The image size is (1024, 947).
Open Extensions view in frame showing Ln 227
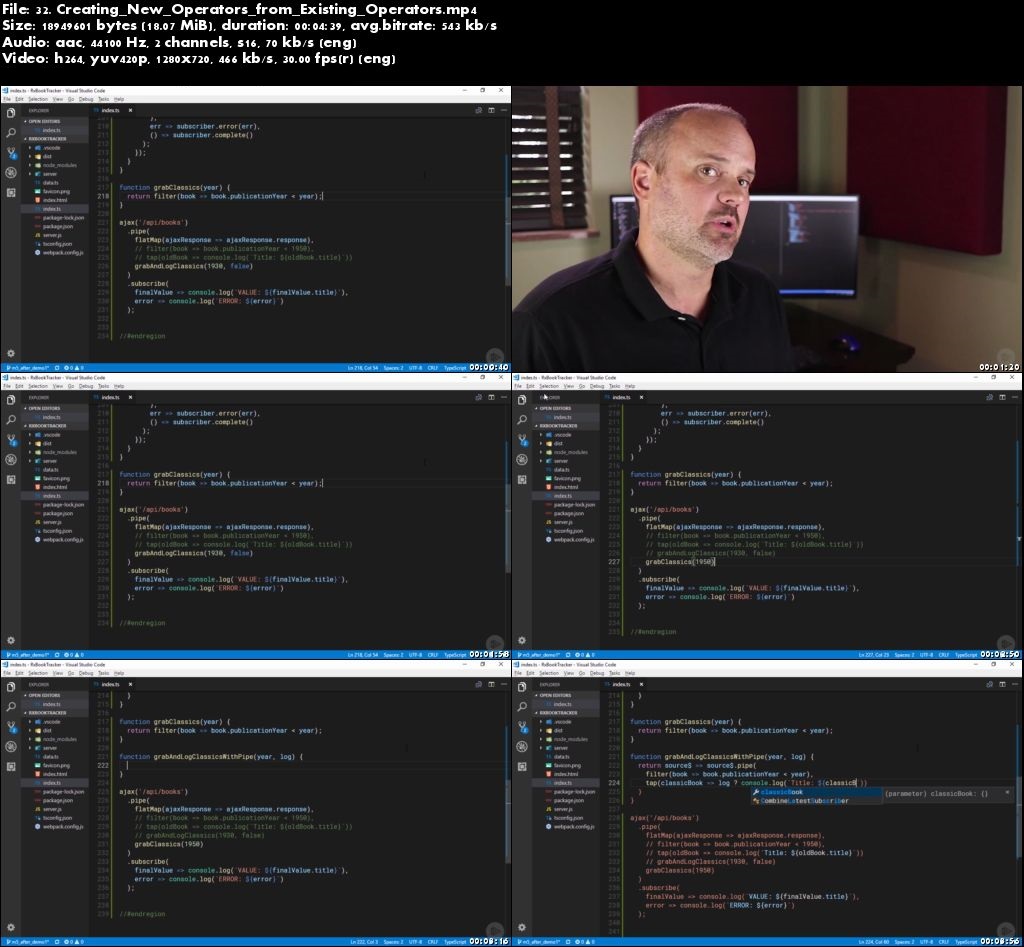tap(522, 479)
